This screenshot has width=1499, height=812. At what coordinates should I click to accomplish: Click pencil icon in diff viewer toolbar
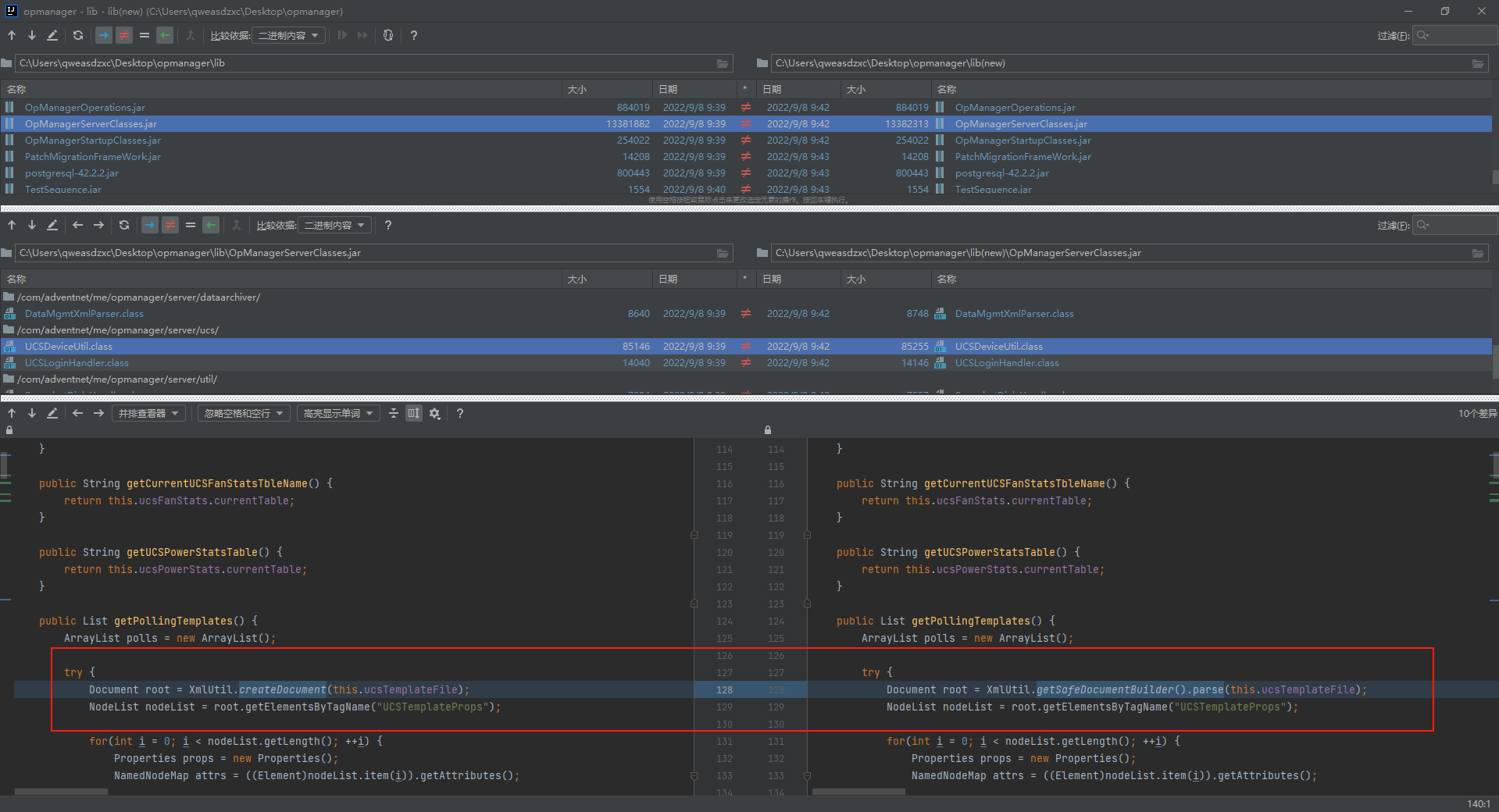point(52,413)
